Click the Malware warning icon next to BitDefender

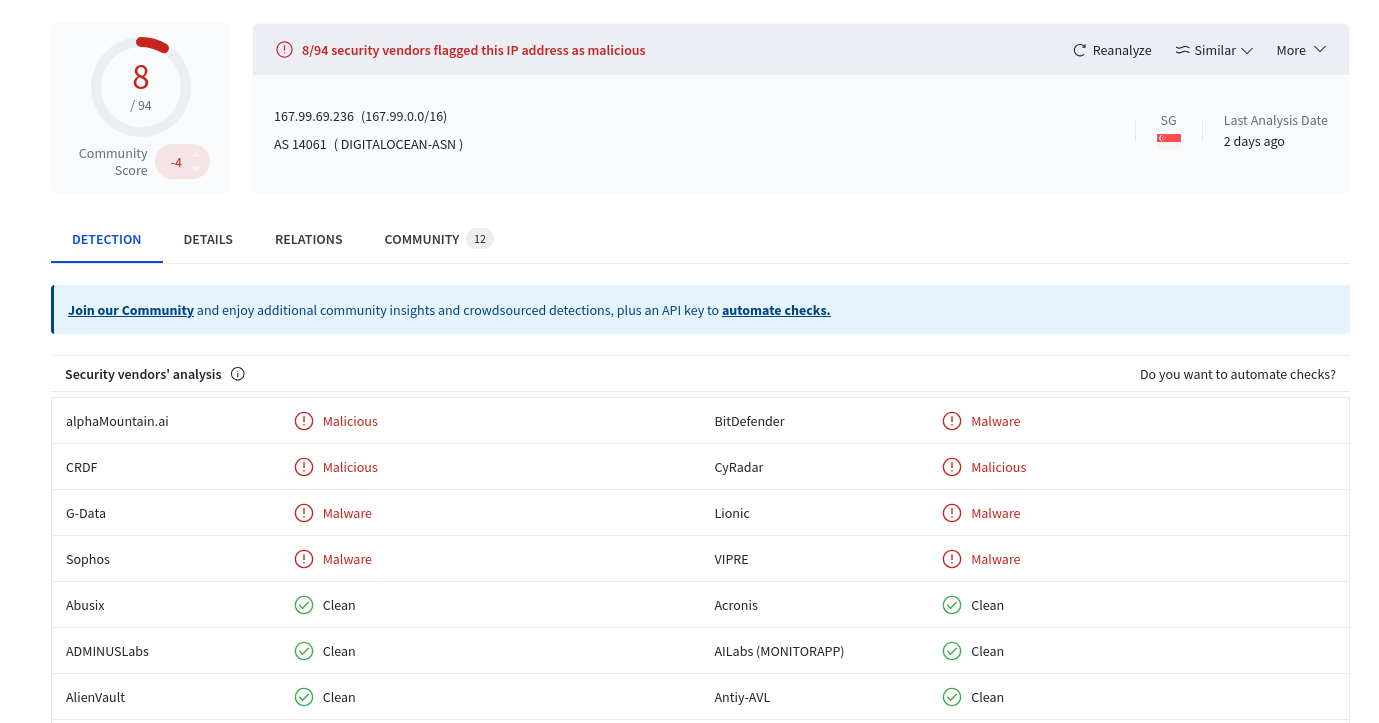951,421
